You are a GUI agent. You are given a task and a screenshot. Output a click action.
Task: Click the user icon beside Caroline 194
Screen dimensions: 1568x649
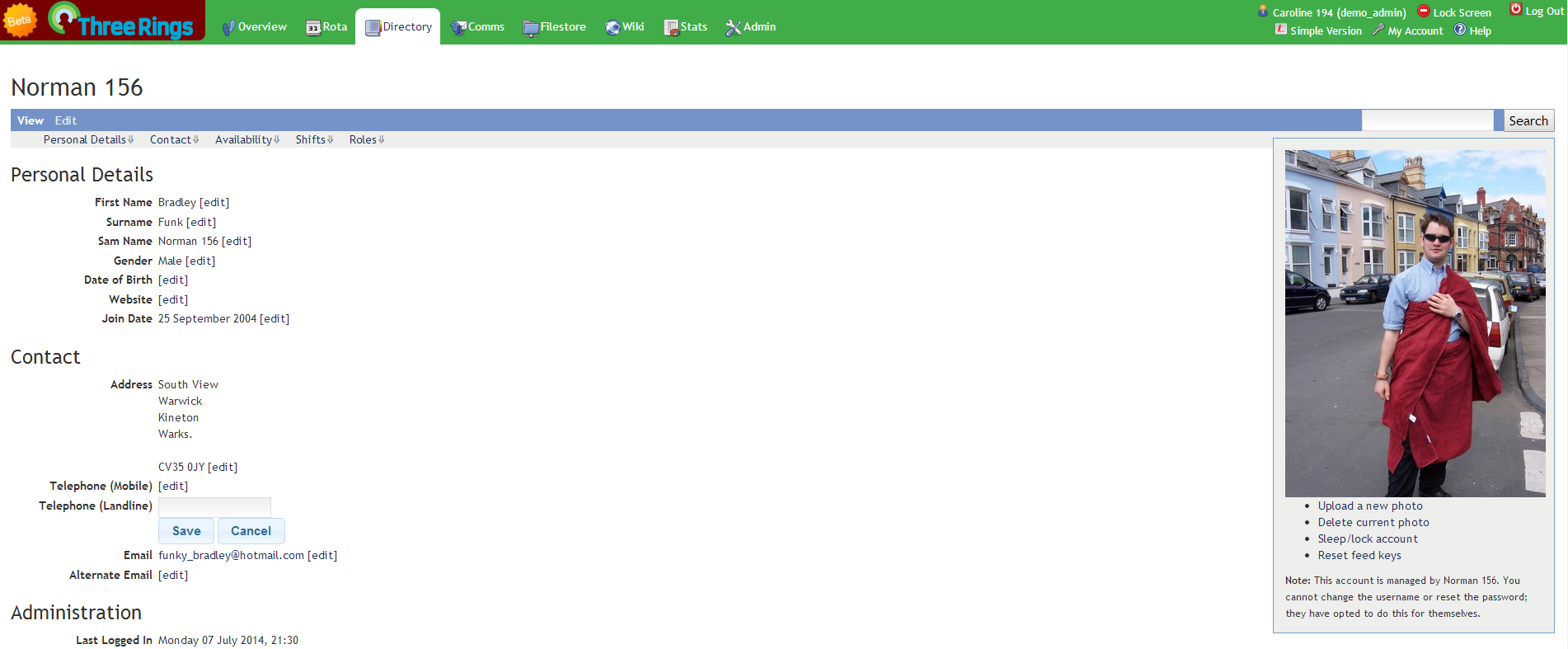click(1263, 11)
